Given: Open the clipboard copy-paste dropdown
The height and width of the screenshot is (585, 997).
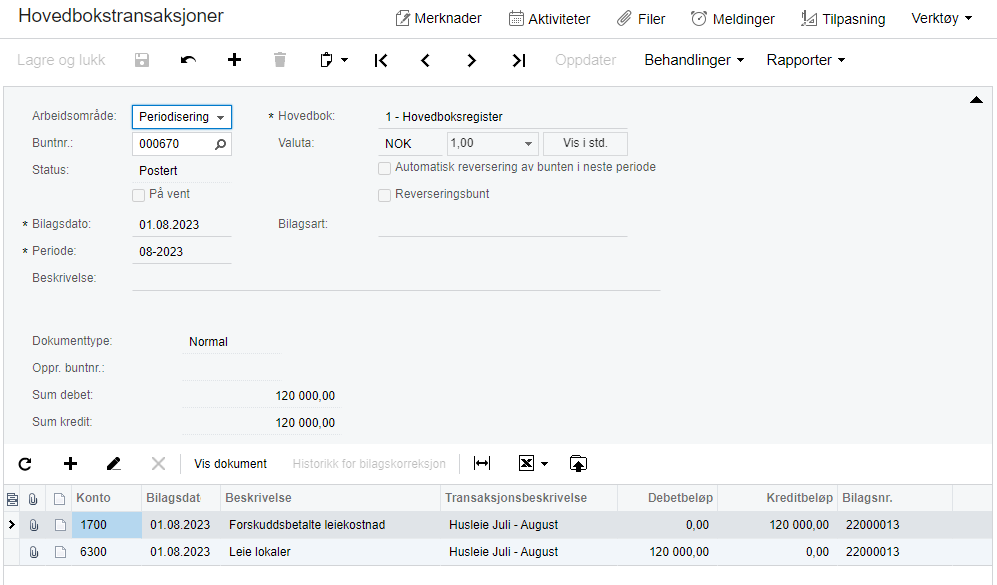Looking at the screenshot, I should click(334, 60).
